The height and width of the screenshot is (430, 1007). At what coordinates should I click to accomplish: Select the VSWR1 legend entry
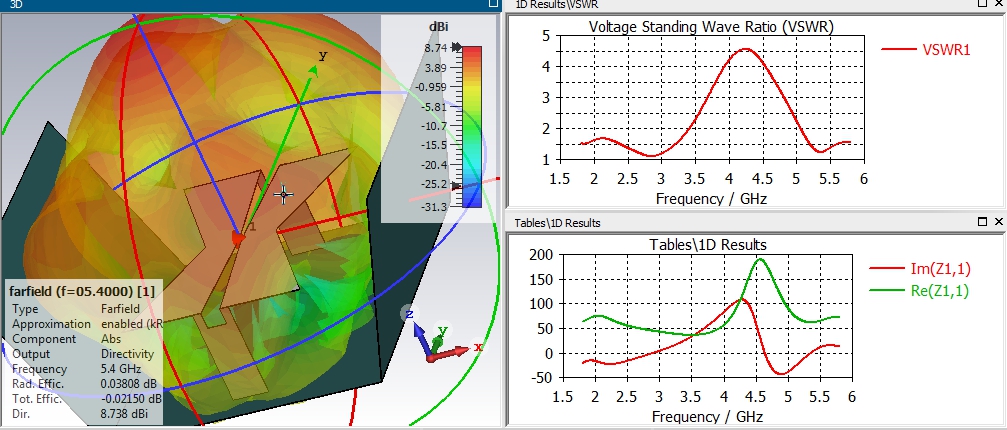(x=925, y=49)
